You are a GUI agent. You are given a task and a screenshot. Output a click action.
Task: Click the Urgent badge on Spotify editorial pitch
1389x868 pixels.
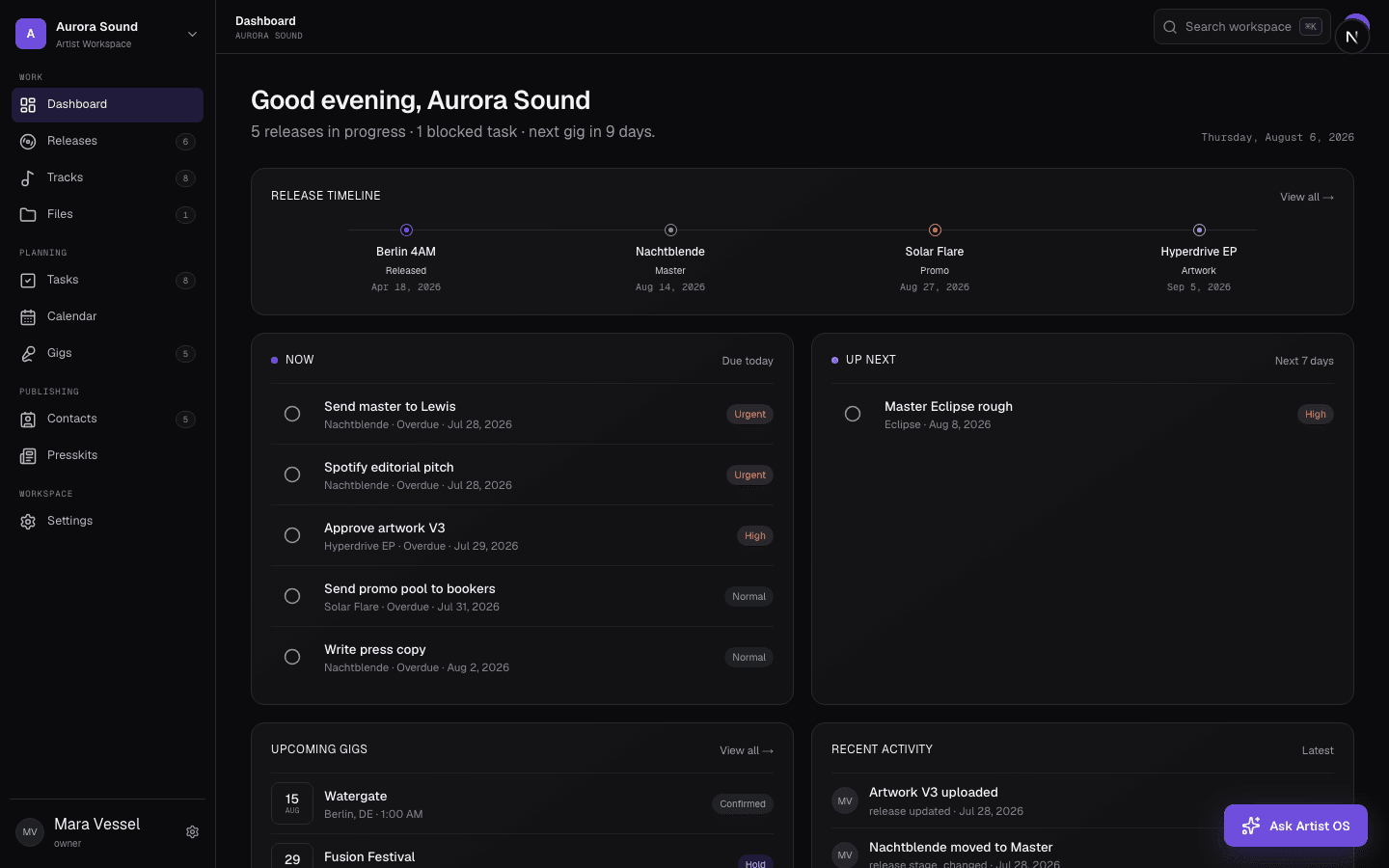749,475
